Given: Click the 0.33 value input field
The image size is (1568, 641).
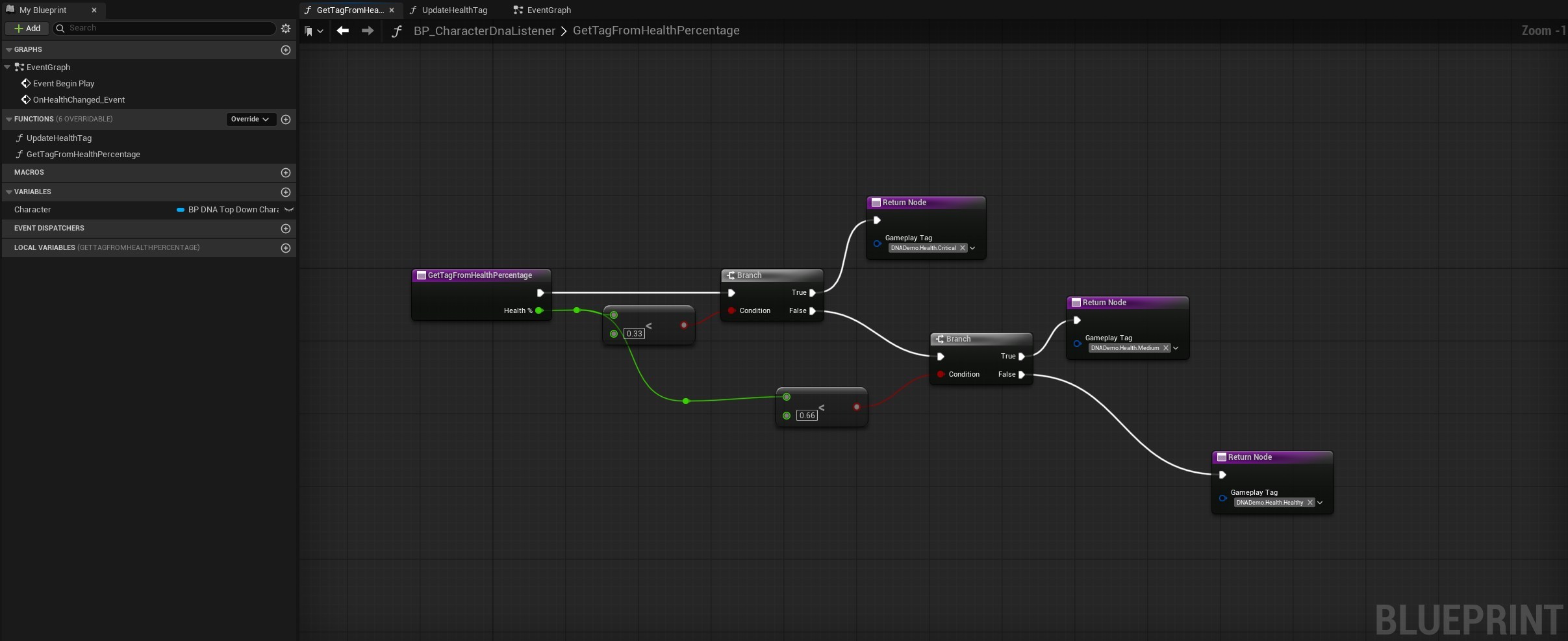Looking at the screenshot, I should click(634, 334).
